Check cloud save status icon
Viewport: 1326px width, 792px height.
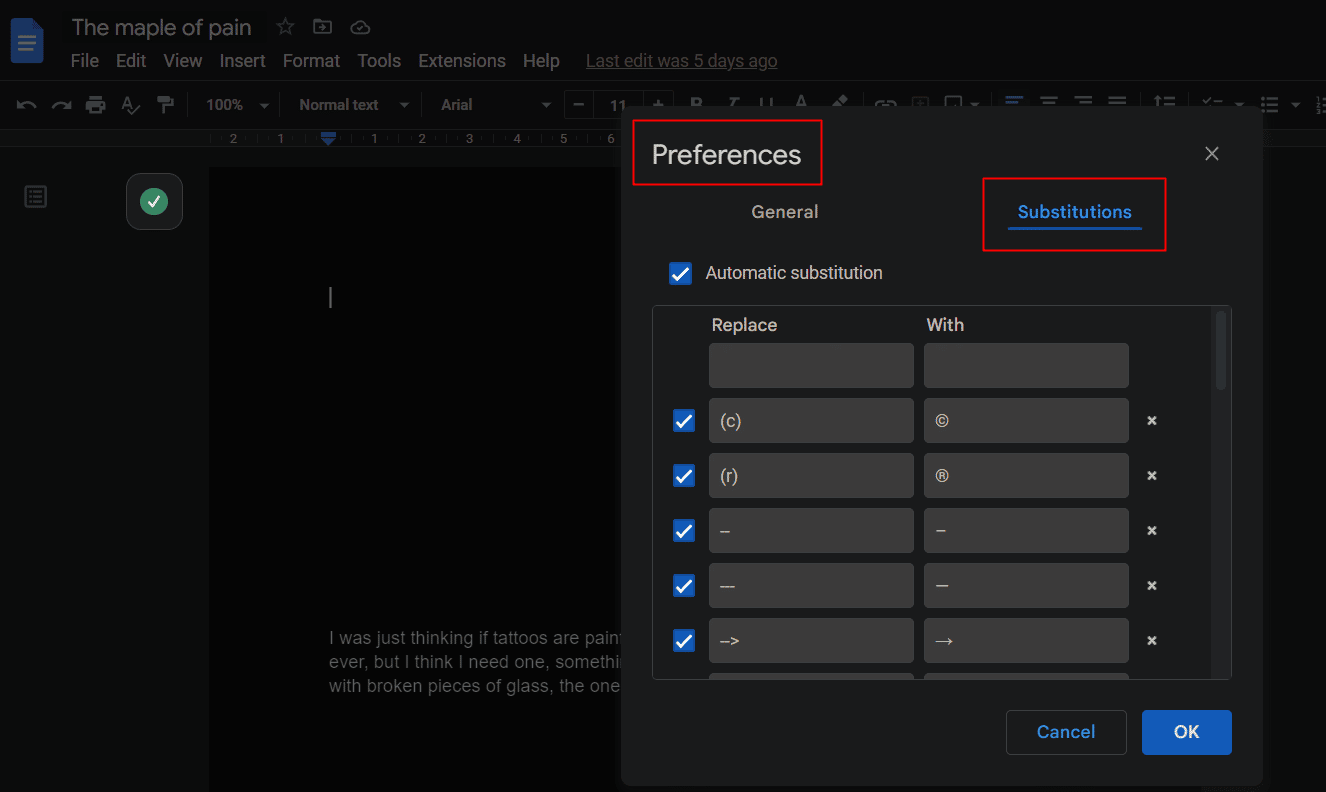(x=360, y=27)
